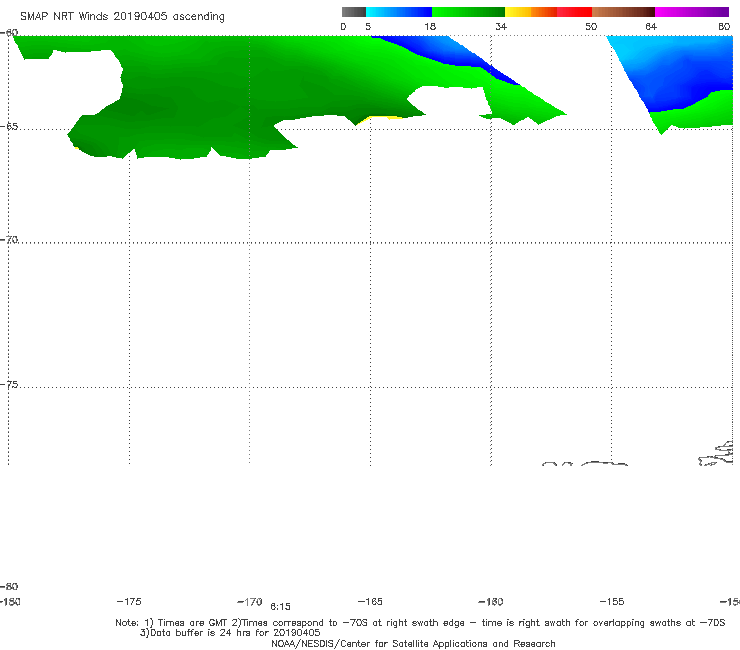Image resolution: width=740 pixels, height=650 pixels.
Task: Click the latitude axis label '-80'
Action: [9, 586]
